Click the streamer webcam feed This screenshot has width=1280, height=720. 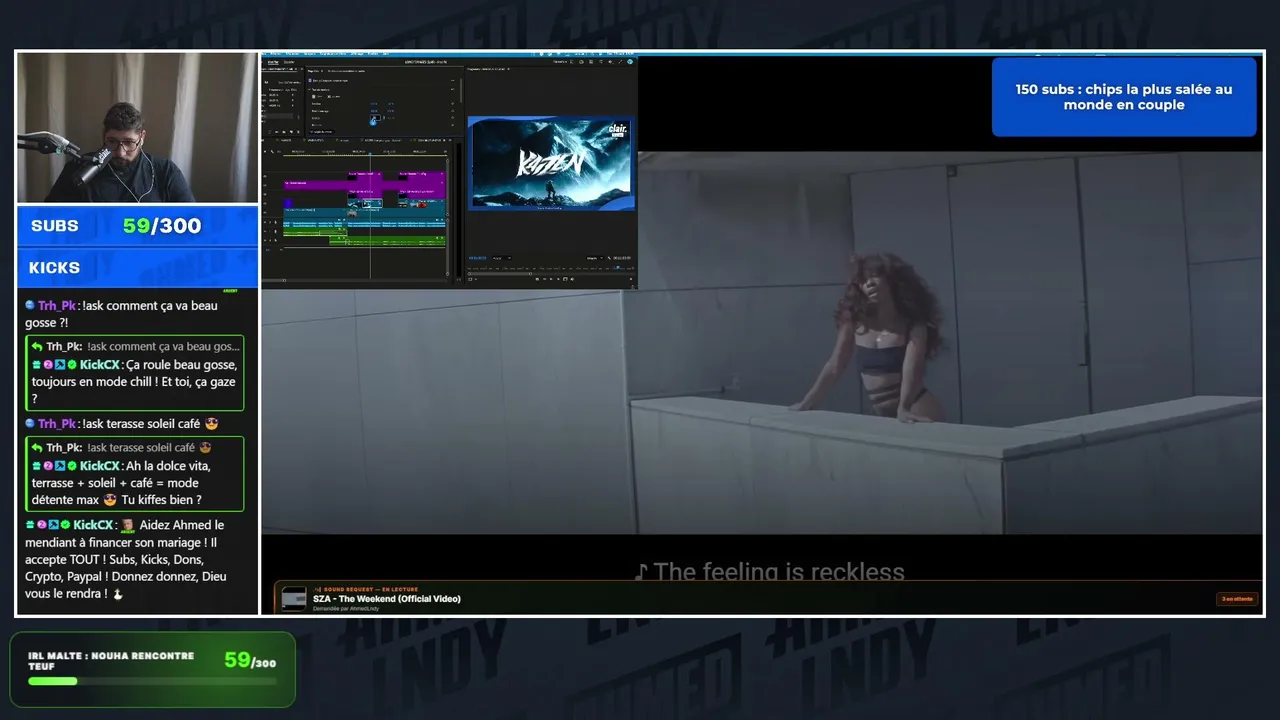point(138,128)
